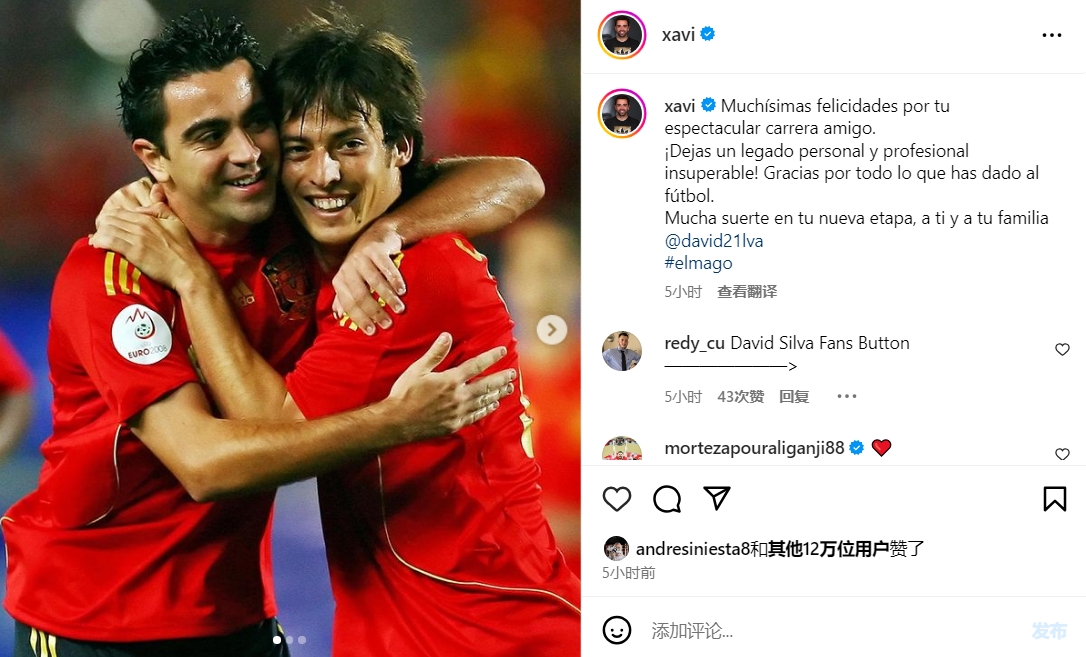
Task: Focus the 添加评论 comment input field
Action: coord(831,631)
